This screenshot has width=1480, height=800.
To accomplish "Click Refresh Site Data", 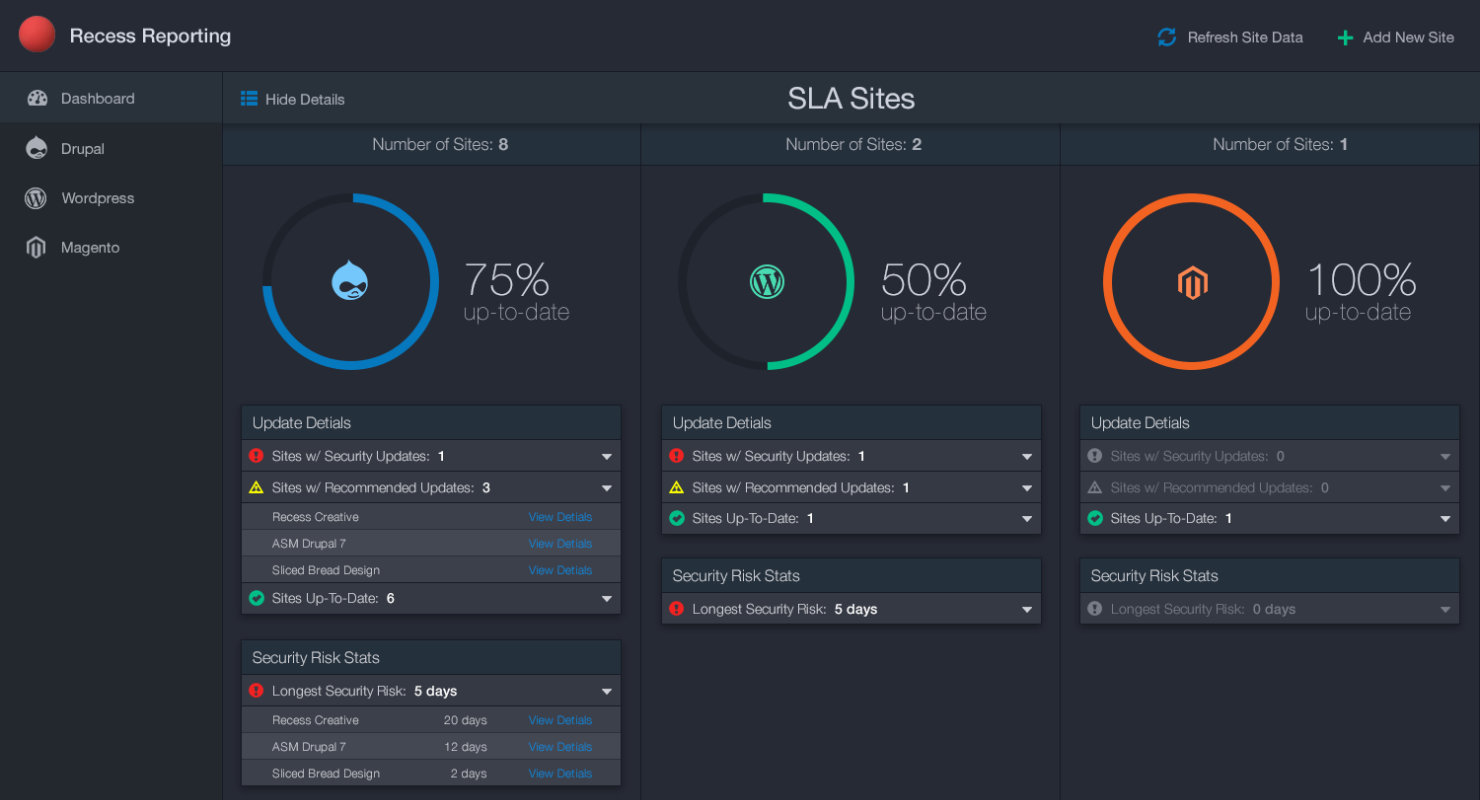I will point(1230,37).
